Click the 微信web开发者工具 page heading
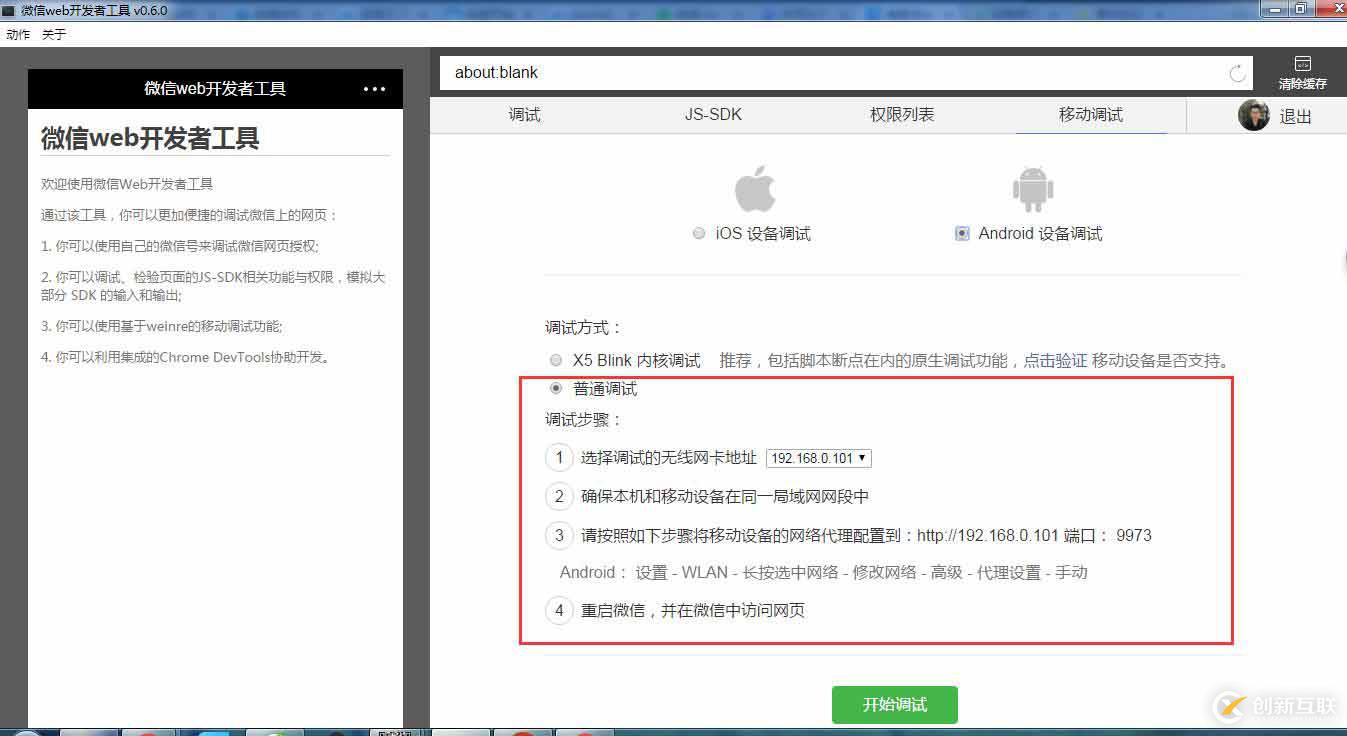 (x=150, y=138)
